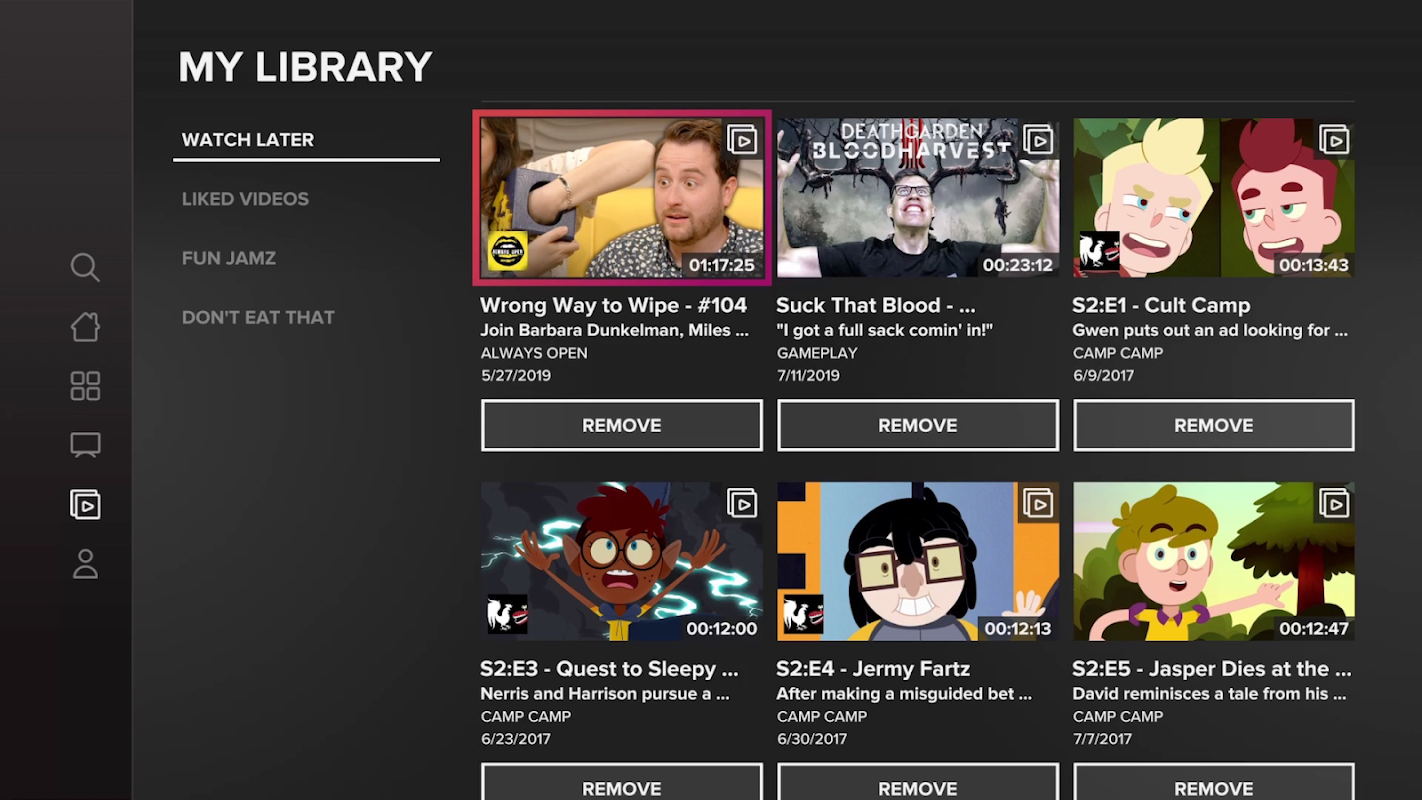Open search from the sidebar magnifier icon
Viewport: 1422px width, 800px height.
pyautogui.click(x=85, y=267)
